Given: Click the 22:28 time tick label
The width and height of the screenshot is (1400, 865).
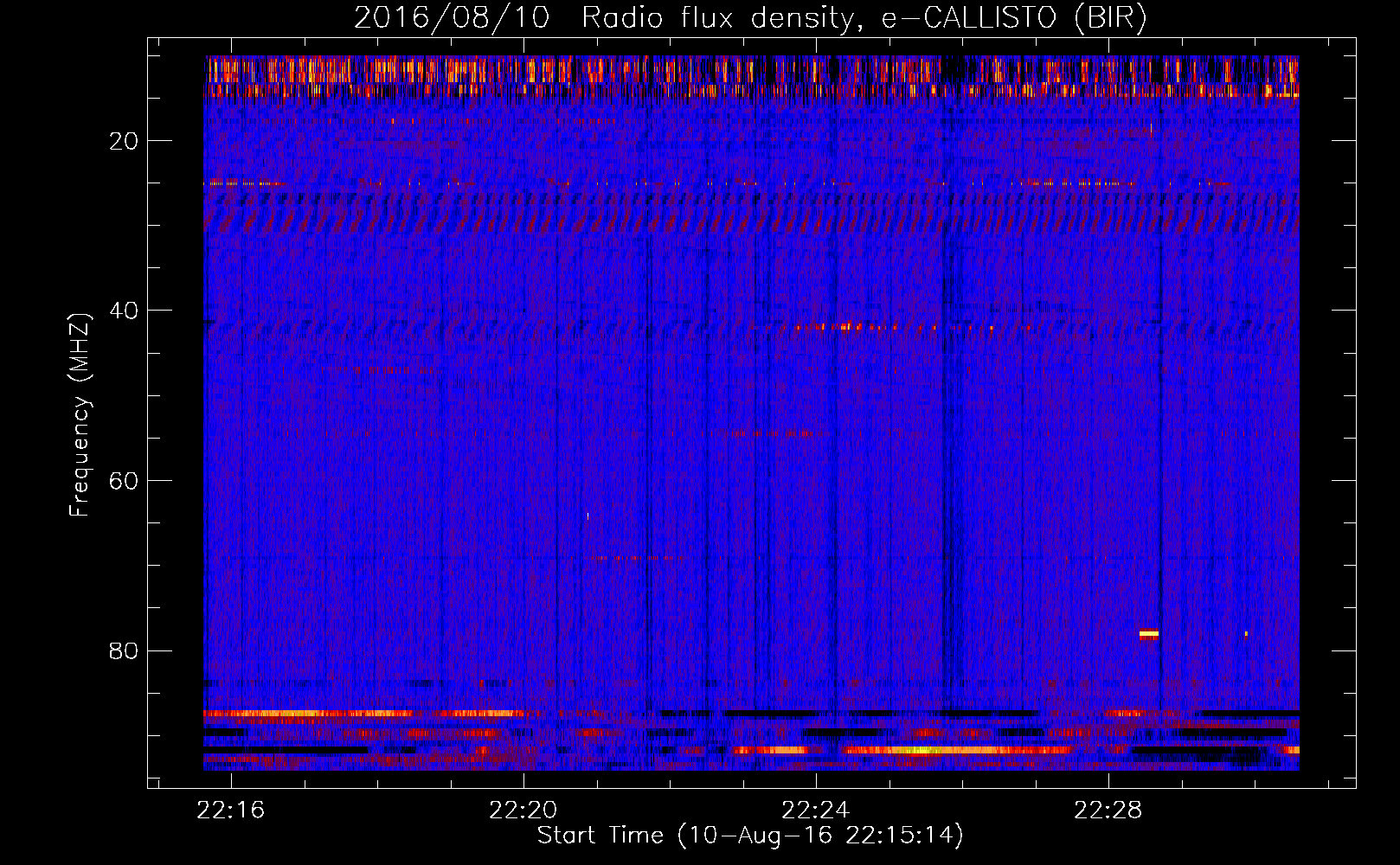Looking at the screenshot, I should tap(1108, 811).
